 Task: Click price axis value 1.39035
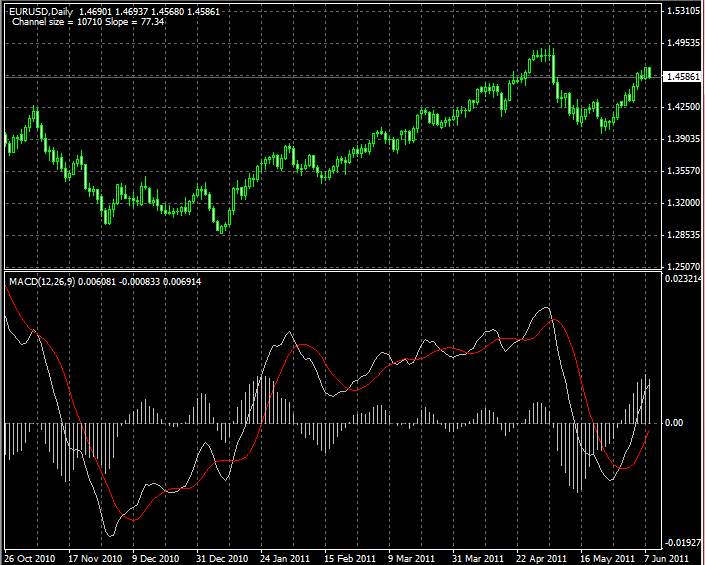point(683,139)
